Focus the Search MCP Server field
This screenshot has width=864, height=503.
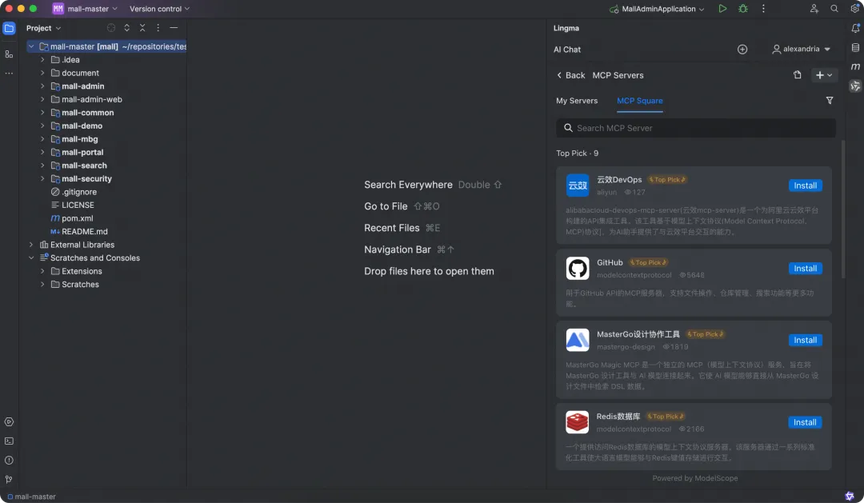pos(695,128)
